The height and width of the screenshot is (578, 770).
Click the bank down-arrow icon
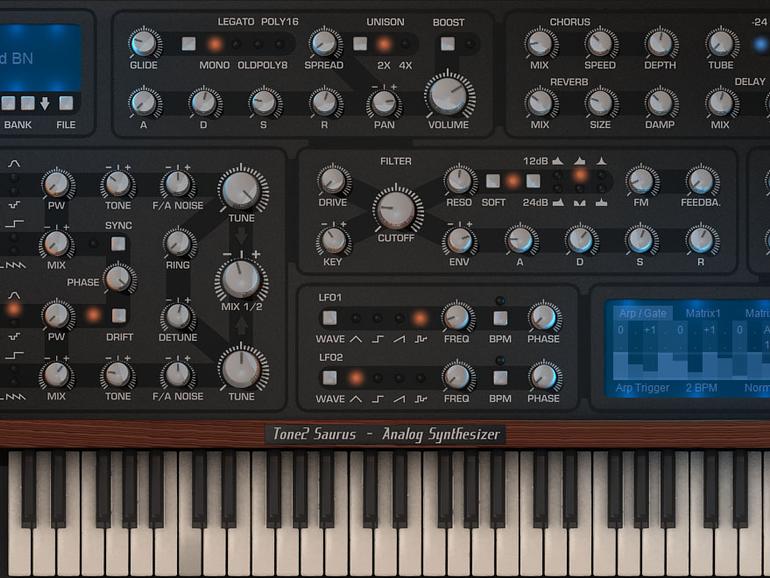click(x=45, y=103)
